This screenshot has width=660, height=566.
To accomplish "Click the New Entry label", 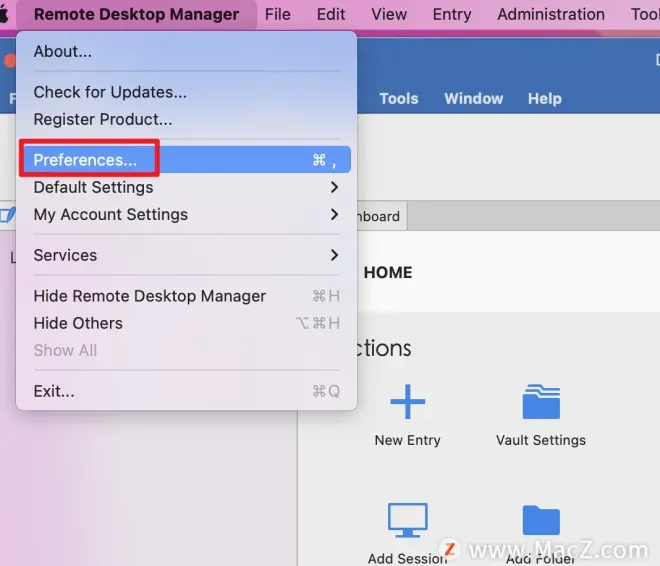I will pos(407,440).
